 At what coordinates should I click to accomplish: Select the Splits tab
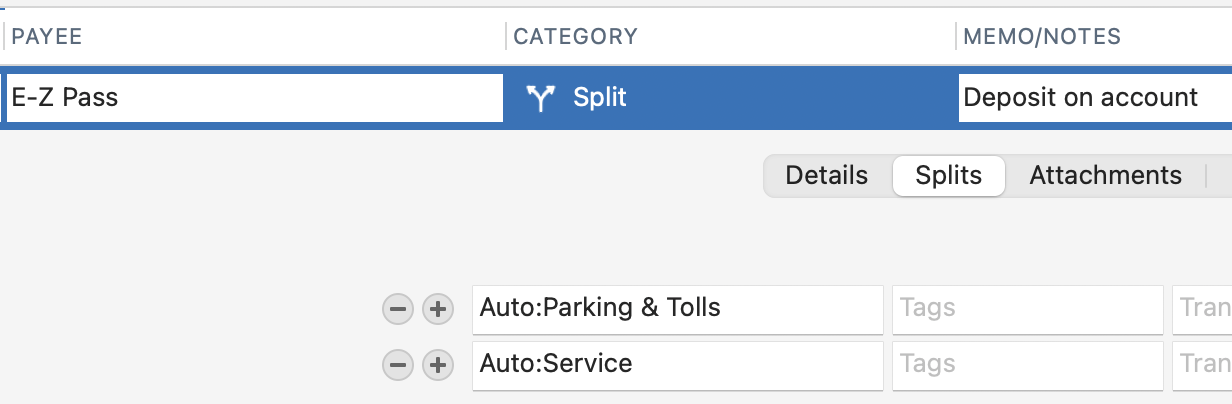[x=948, y=176]
